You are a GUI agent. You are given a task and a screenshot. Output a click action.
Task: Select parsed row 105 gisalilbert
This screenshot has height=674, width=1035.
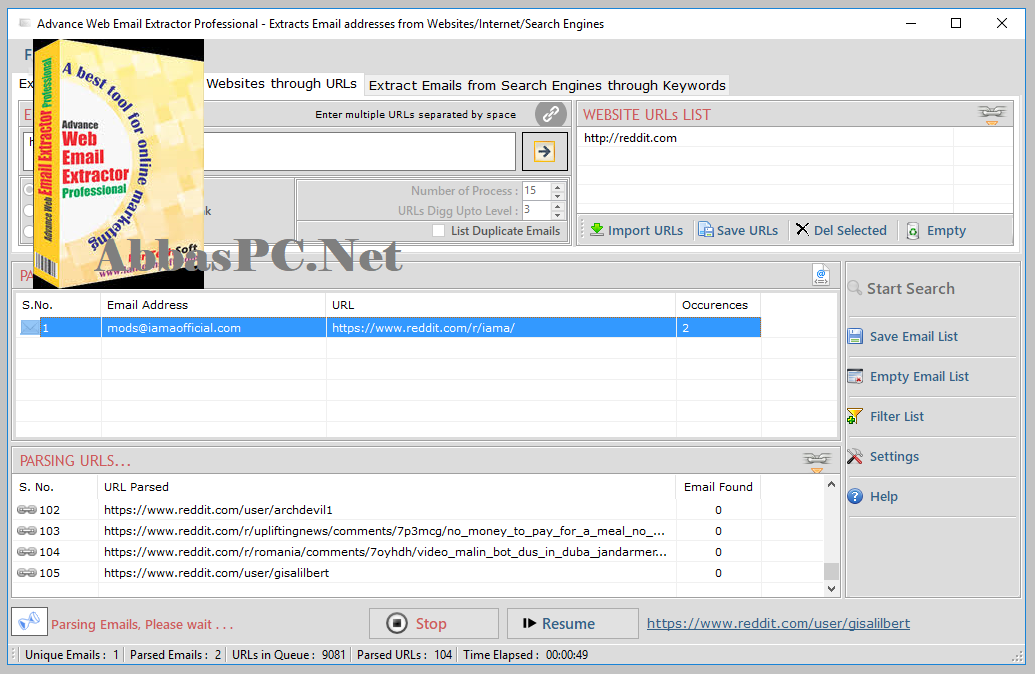click(x=387, y=573)
